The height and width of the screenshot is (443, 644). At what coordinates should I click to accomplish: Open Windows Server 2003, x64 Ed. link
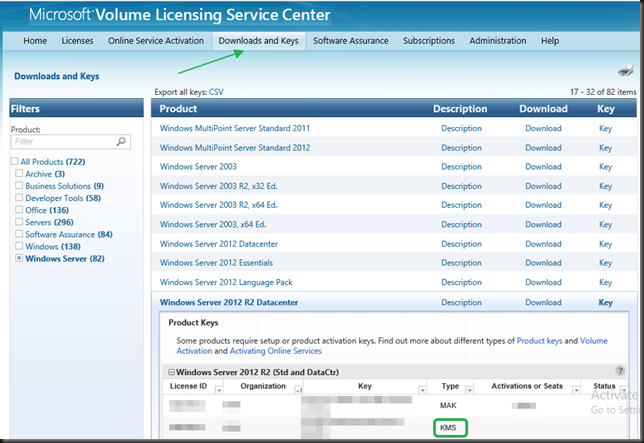pos(213,224)
